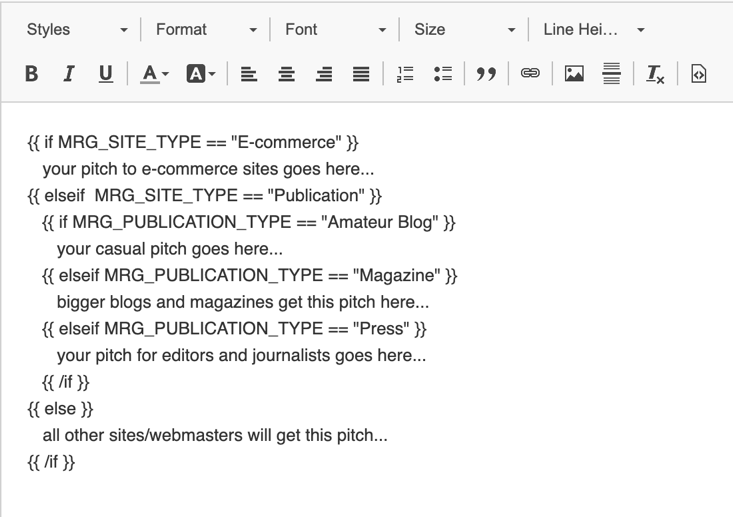The image size is (733, 517).
Task: Insert a hyperlink
Action: [530, 74]
